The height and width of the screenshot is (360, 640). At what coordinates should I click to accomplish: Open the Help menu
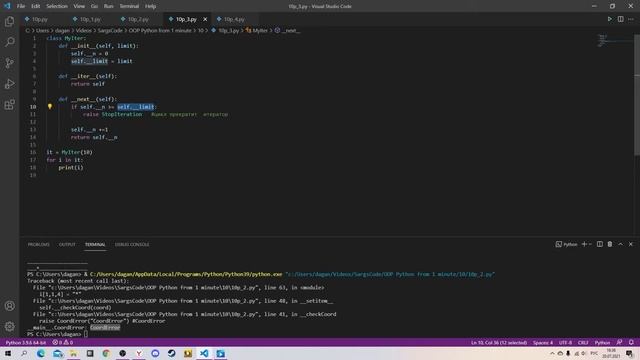pos(151,6)
